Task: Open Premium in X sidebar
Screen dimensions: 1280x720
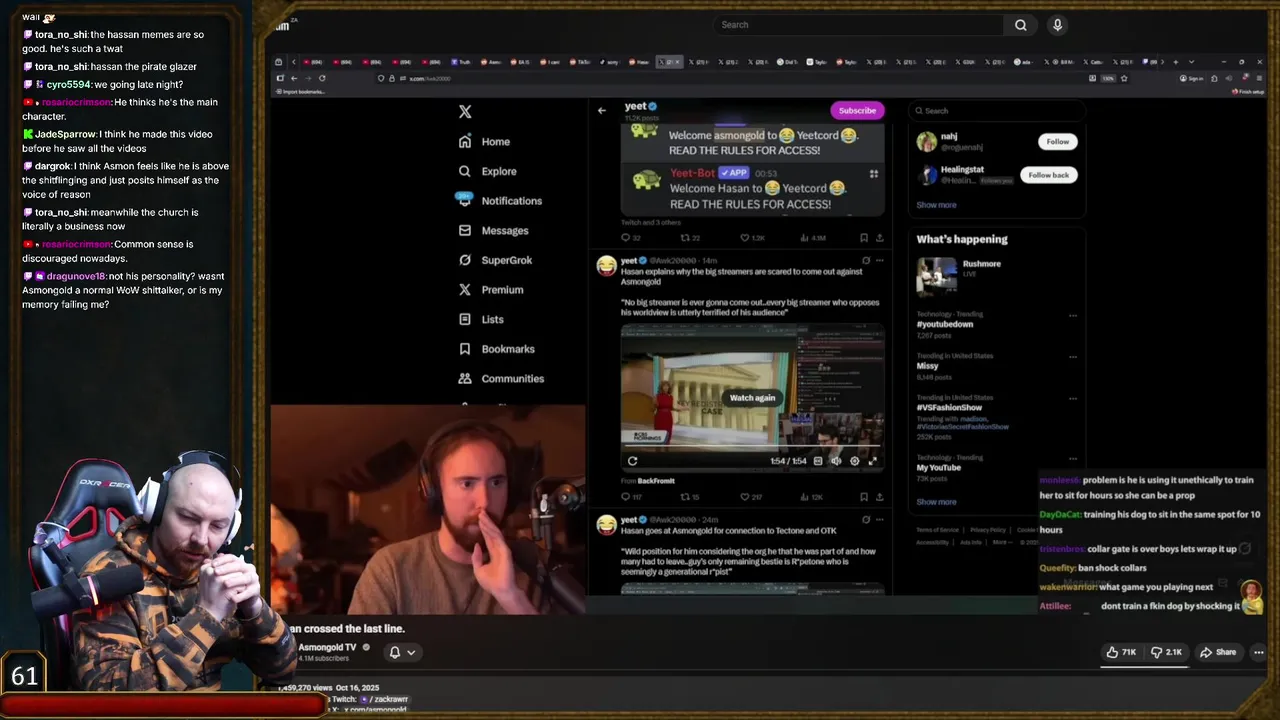Action: click(x=491, y=290)
